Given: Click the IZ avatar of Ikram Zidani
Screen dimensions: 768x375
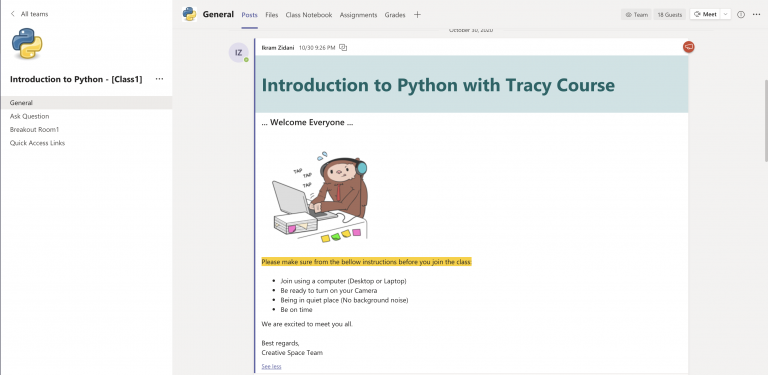Looking at the screenshot, I should pyautogui.click(x=239, y=52).
